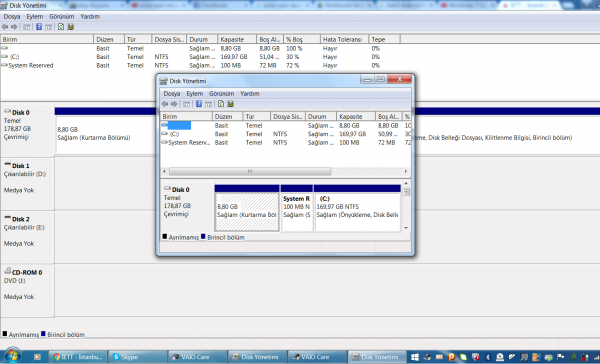Click left scroll arrow of front window list
Viewport: 600px width, 364px height.
(x=164, y=171)
